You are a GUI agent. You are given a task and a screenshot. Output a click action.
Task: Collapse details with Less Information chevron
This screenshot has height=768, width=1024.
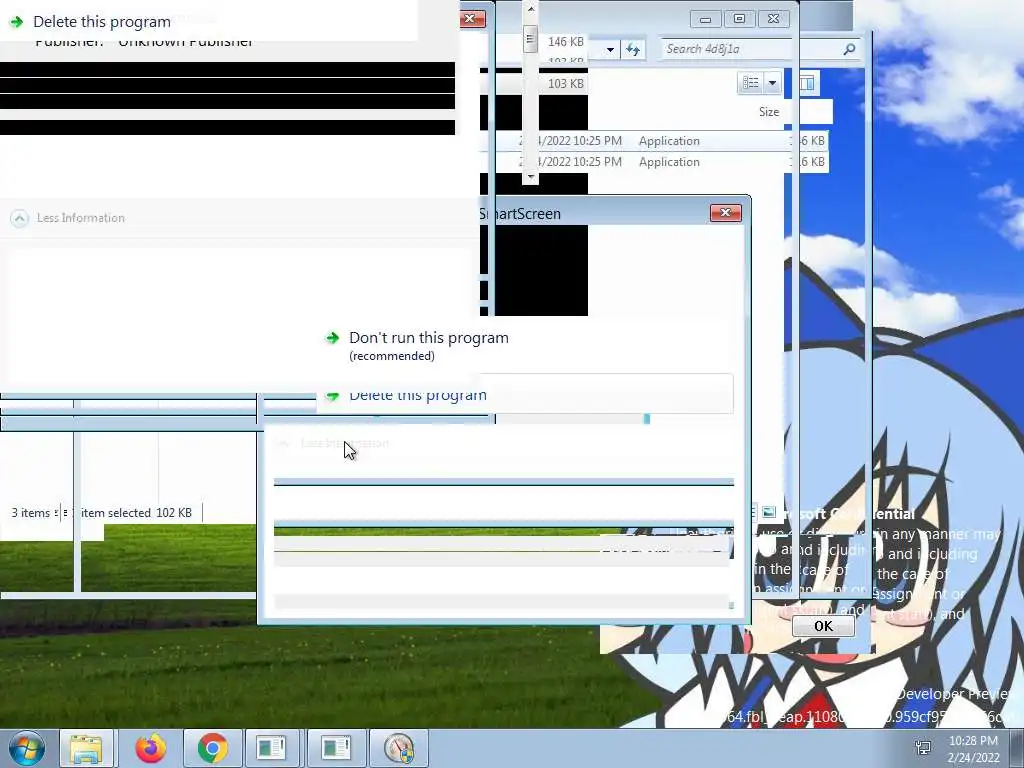20,218
